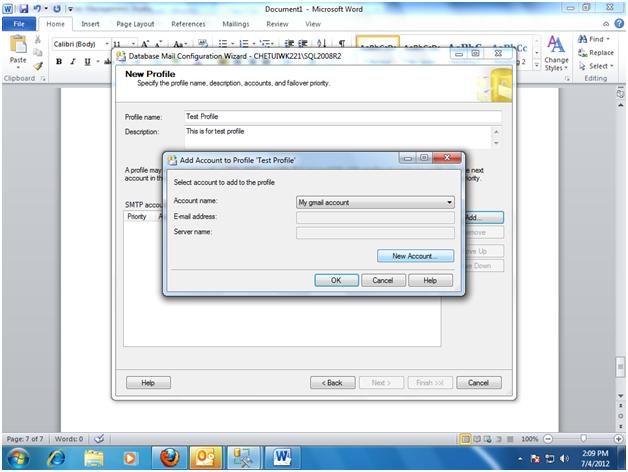The image size is (628, 472).
Task: Click the Back button in wizard
Action: pyautogui.click(x=332, y=383)
